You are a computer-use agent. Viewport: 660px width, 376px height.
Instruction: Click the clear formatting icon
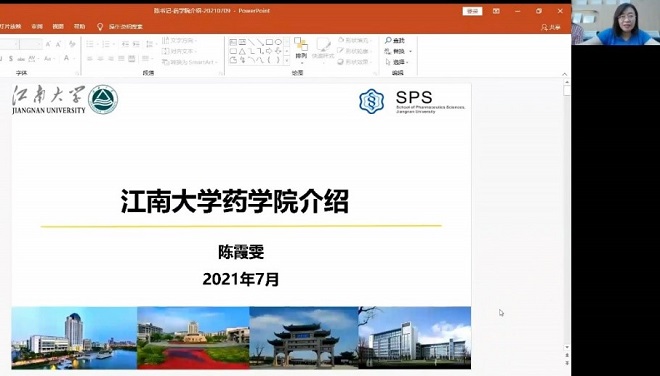point(72,44)
